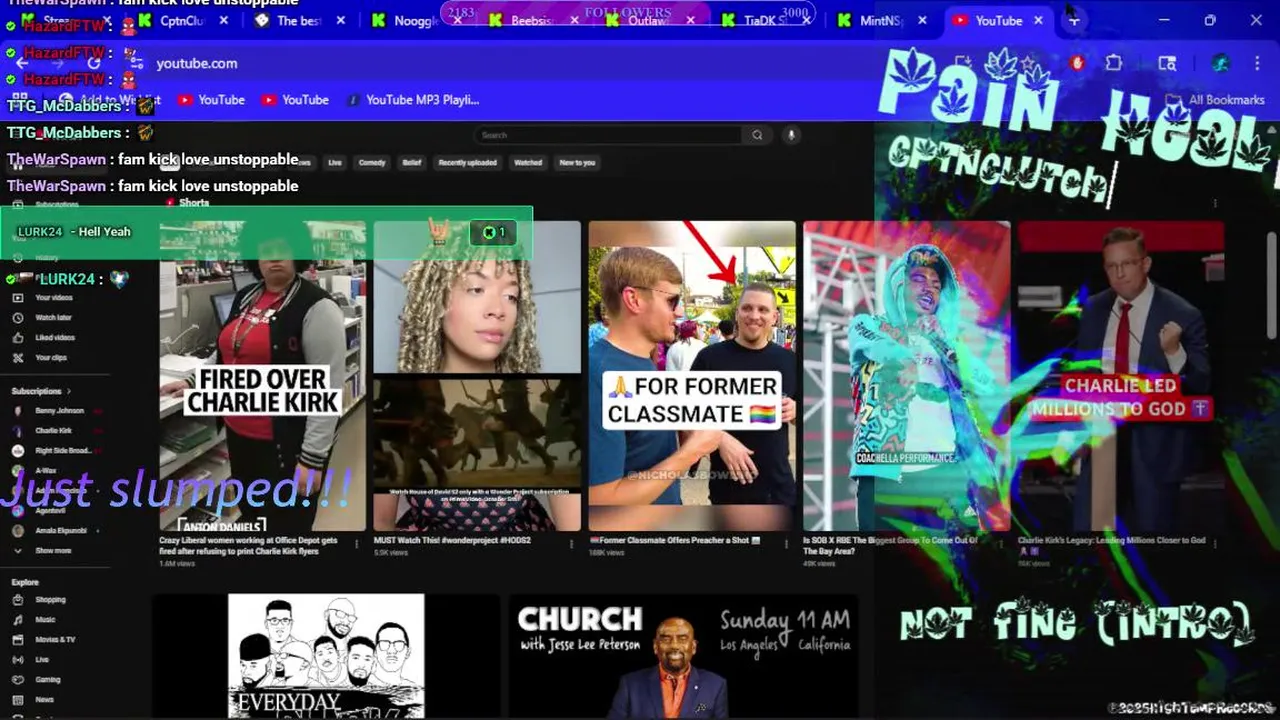
Task: Activate the voice search microphone icon
Action: [x=790, y=135]
